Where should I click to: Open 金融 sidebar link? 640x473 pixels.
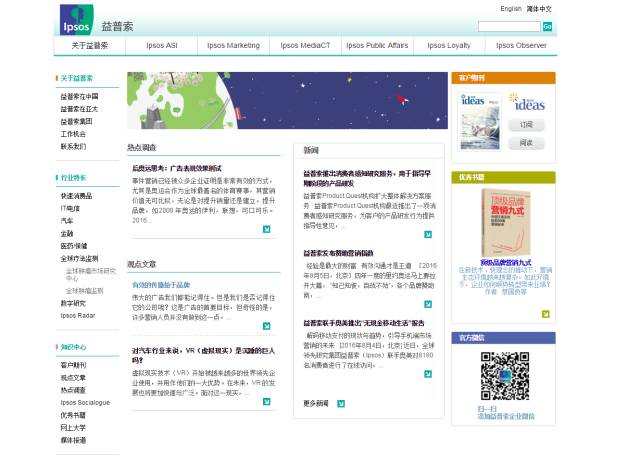click(67, 233)
